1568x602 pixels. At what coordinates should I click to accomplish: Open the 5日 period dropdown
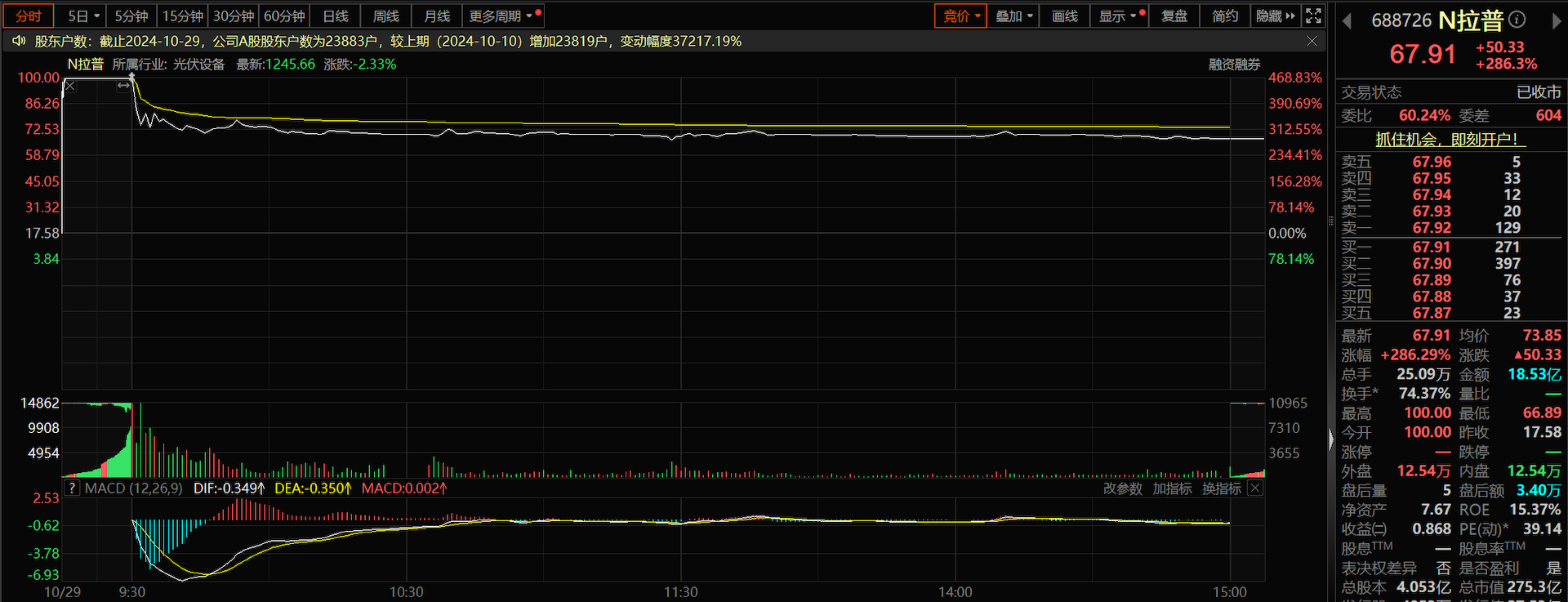point(83,16)
